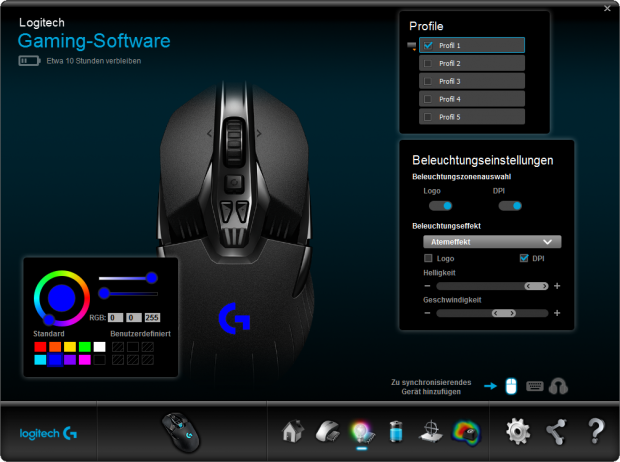This screenshot has width=620, height=462.
Task: Enable the Profil 4 checkbox
Action: [428, 99]
